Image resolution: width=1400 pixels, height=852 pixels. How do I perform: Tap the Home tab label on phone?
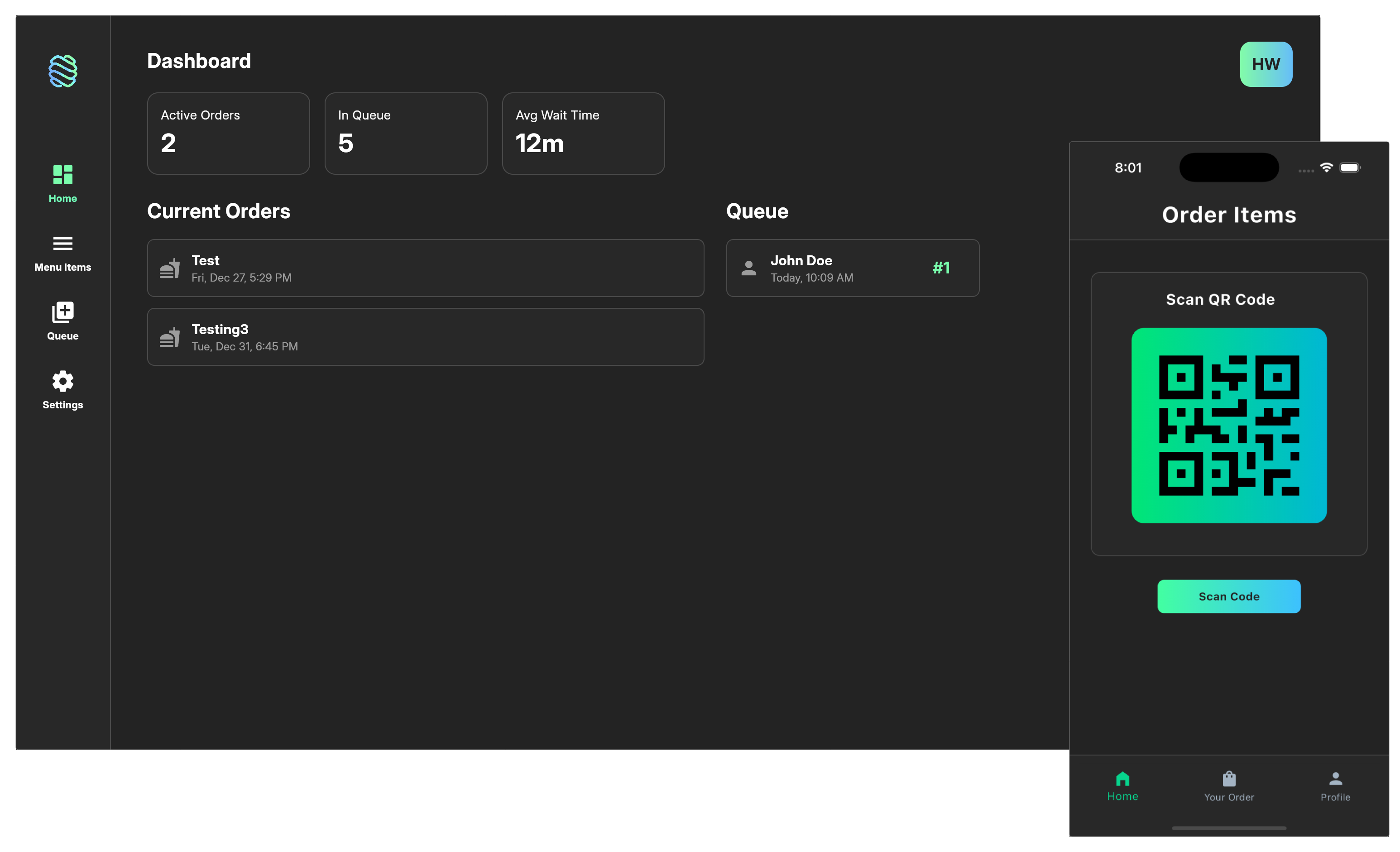point(1123,796)
